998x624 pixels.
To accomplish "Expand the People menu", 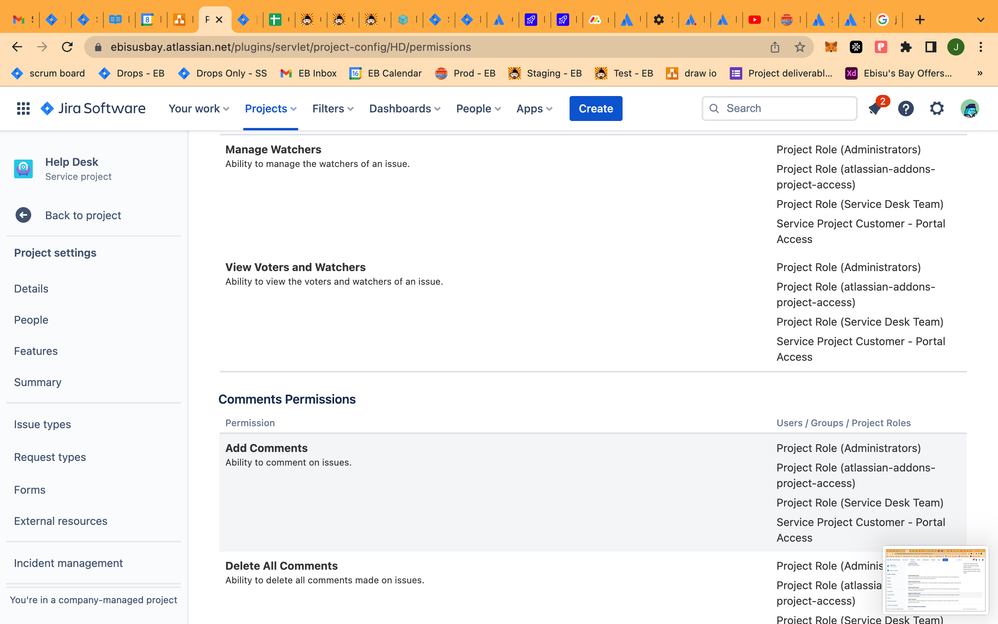I will click(x=478, y=108).
